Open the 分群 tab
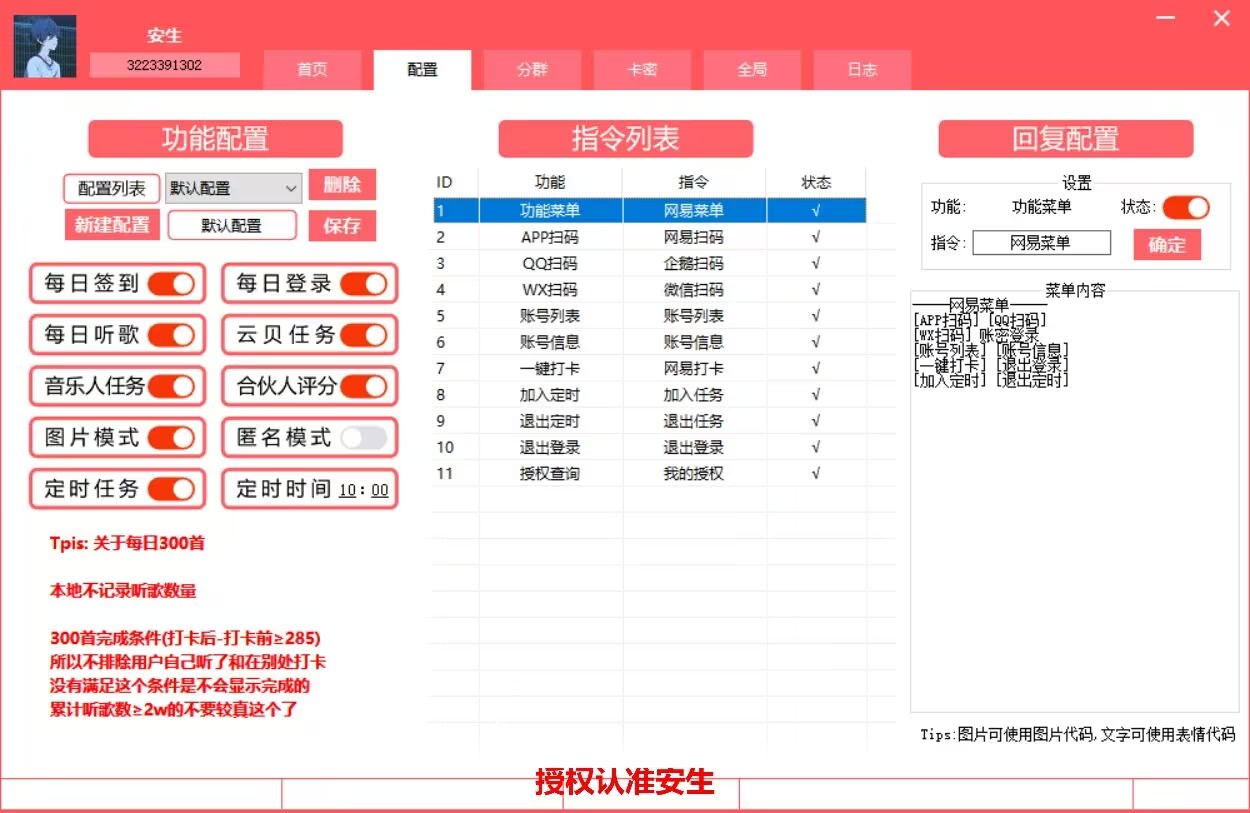 (x=532, y=70)
